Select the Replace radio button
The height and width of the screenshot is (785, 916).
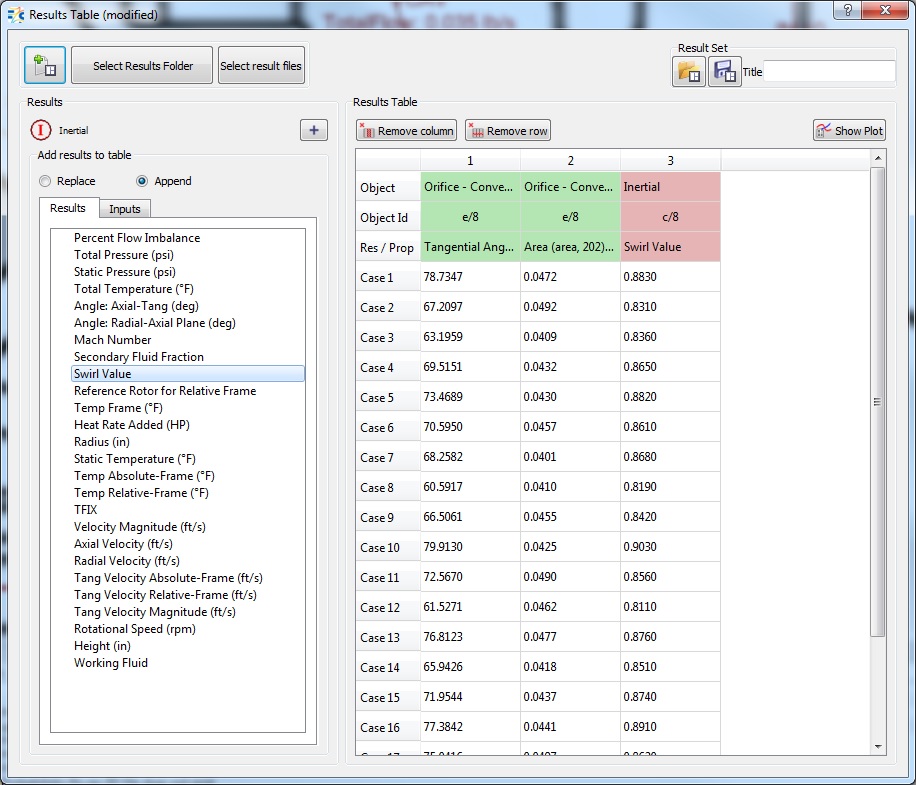[44, 181]
